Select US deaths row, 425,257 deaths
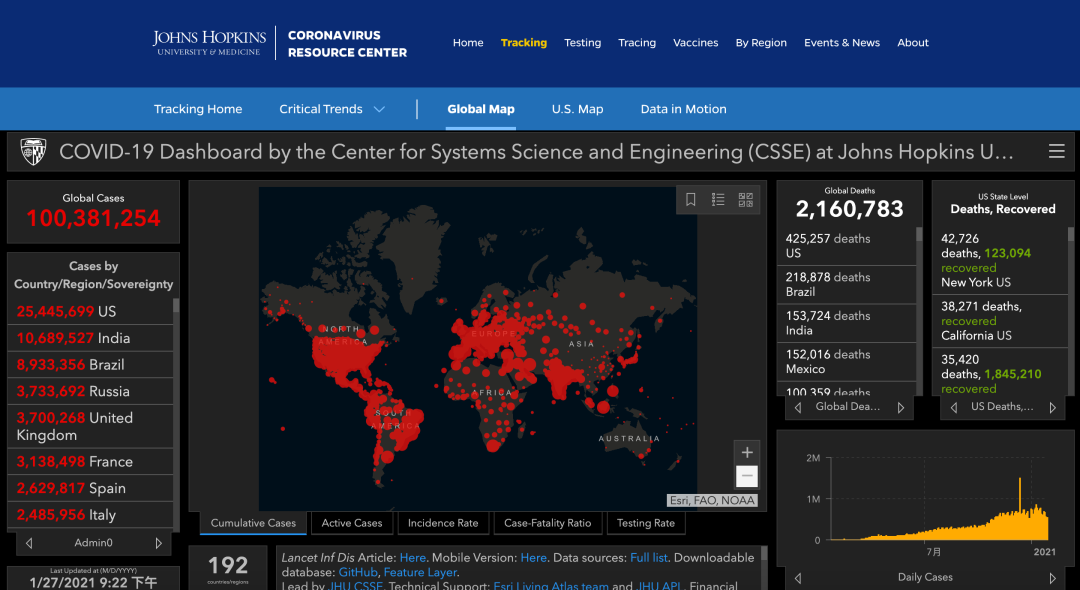This screenshot has height=590, width=1080. (x=849, y=246)
